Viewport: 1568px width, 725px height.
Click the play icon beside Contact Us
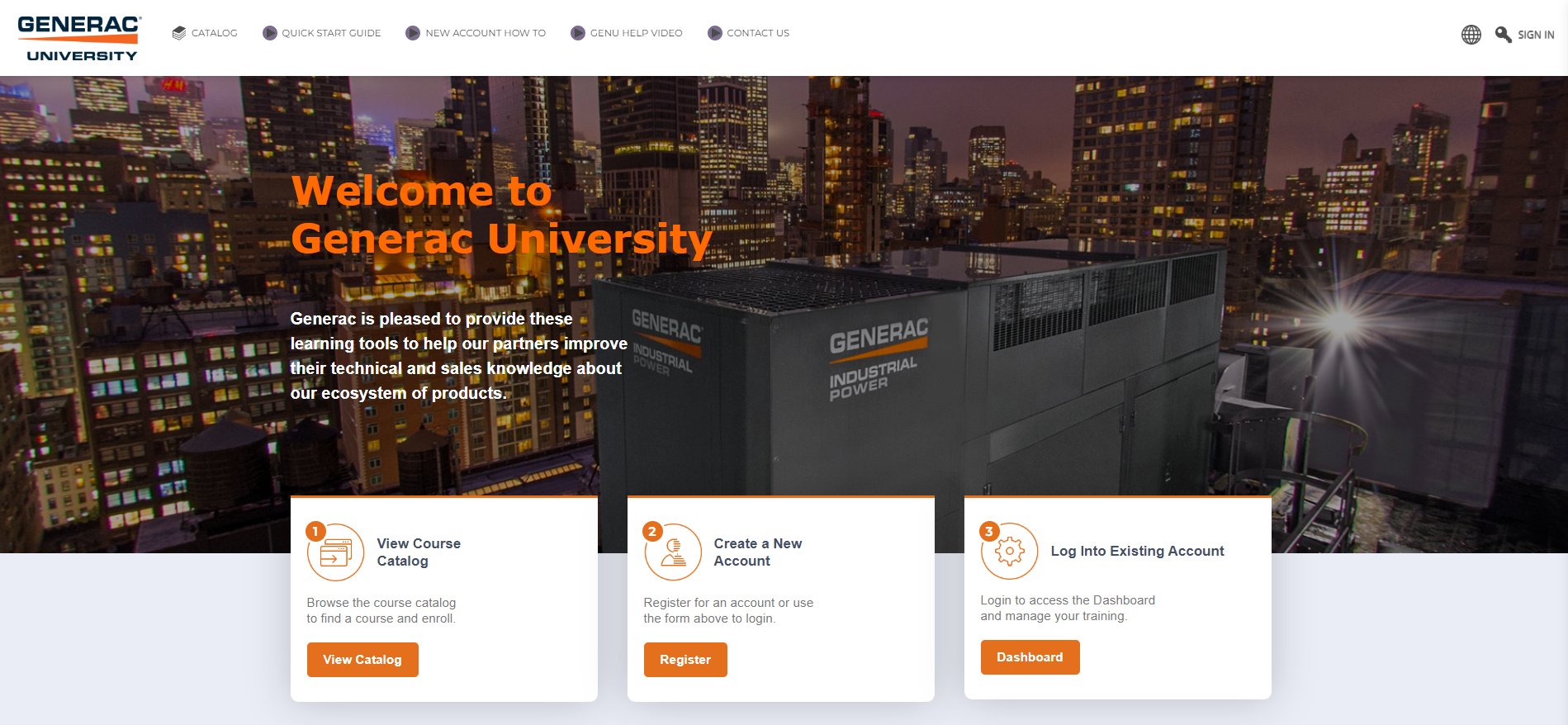pos(715,33)
